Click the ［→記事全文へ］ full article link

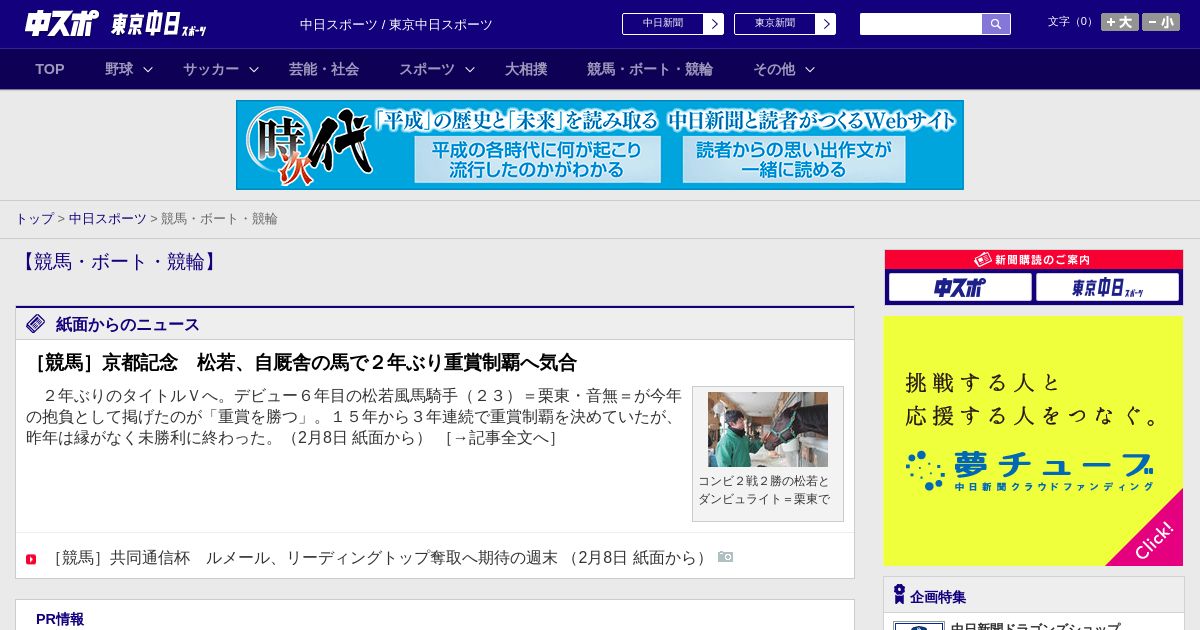[x=500, y=438]
